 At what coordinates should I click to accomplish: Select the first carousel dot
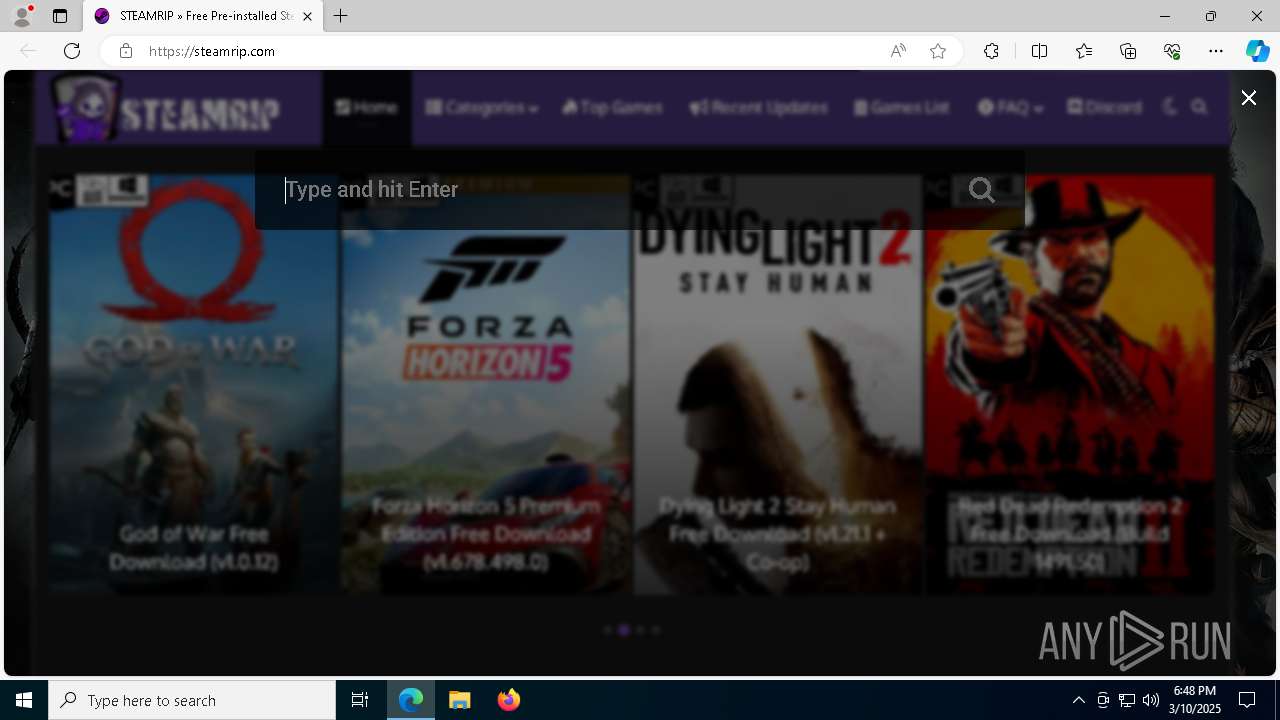607,630
